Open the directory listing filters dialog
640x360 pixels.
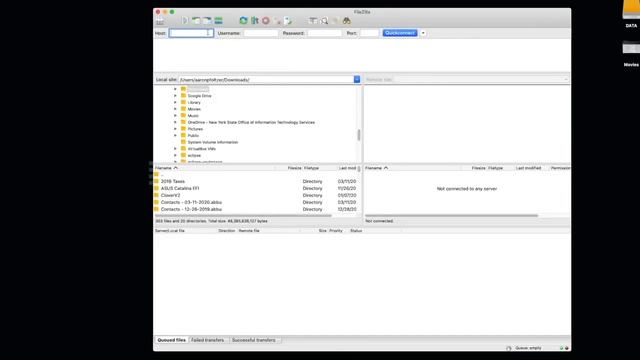click(x=313, y=21)
